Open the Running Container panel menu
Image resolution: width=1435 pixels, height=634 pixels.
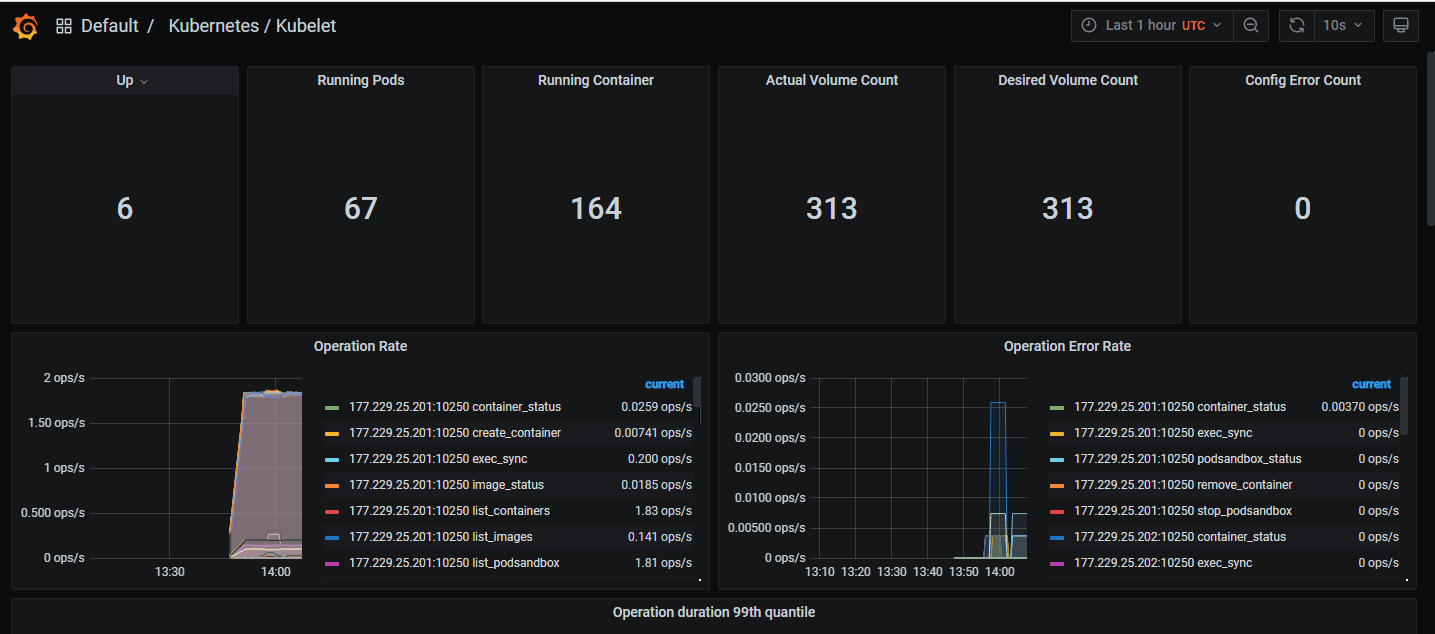tap(596, 80)
